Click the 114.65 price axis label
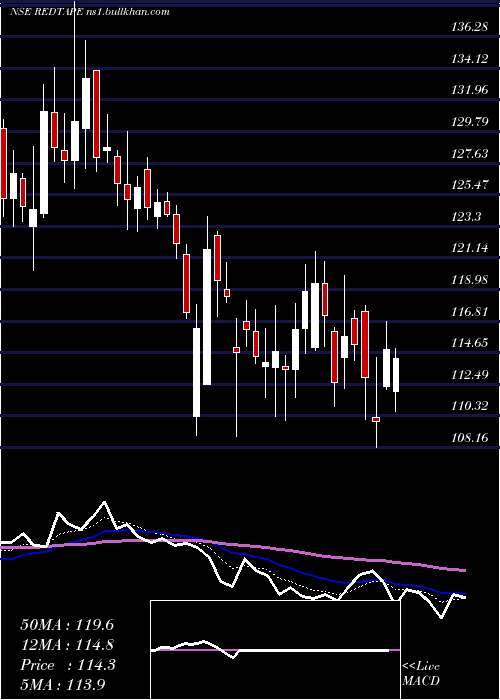This screenshot has width=500, height=700. pos(469,343)
